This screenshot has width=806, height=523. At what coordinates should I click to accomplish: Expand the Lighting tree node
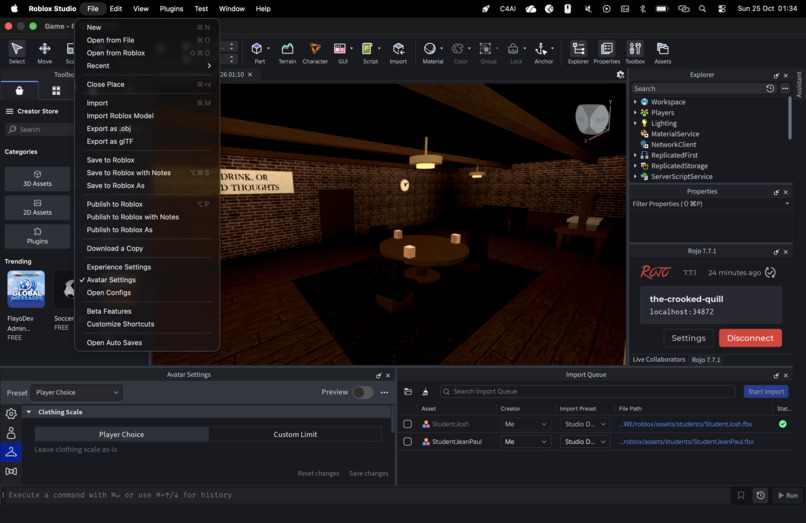tap(635, 123)
